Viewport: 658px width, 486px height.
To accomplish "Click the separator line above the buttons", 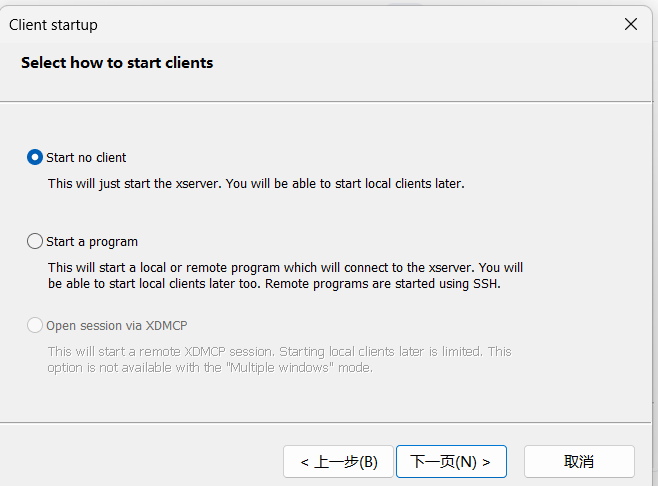I will 329,422.
